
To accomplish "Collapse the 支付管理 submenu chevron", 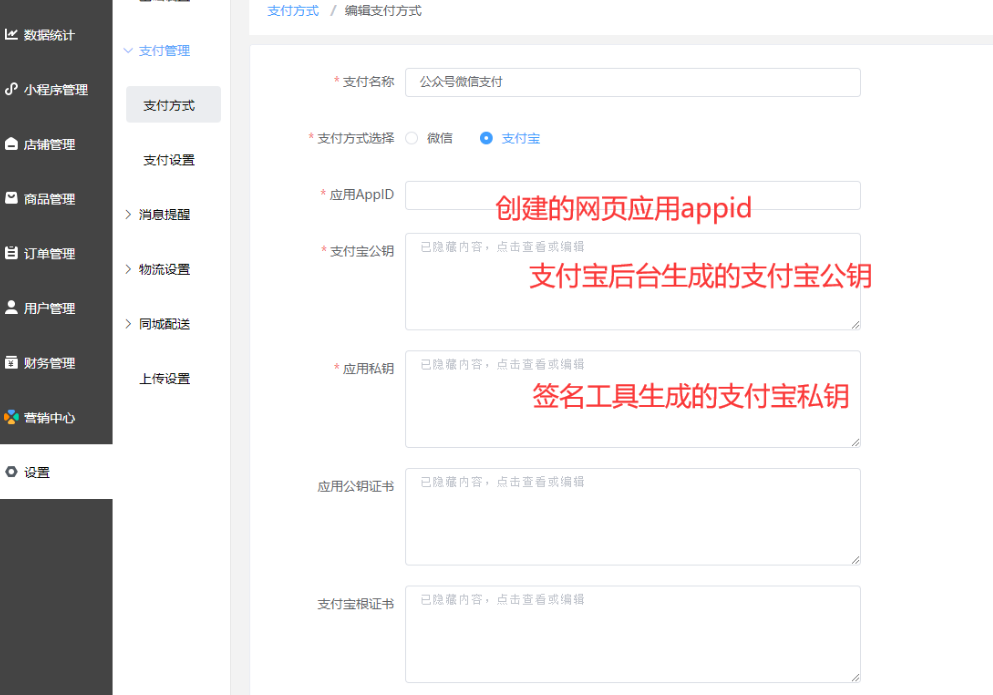I will [128, 51].
